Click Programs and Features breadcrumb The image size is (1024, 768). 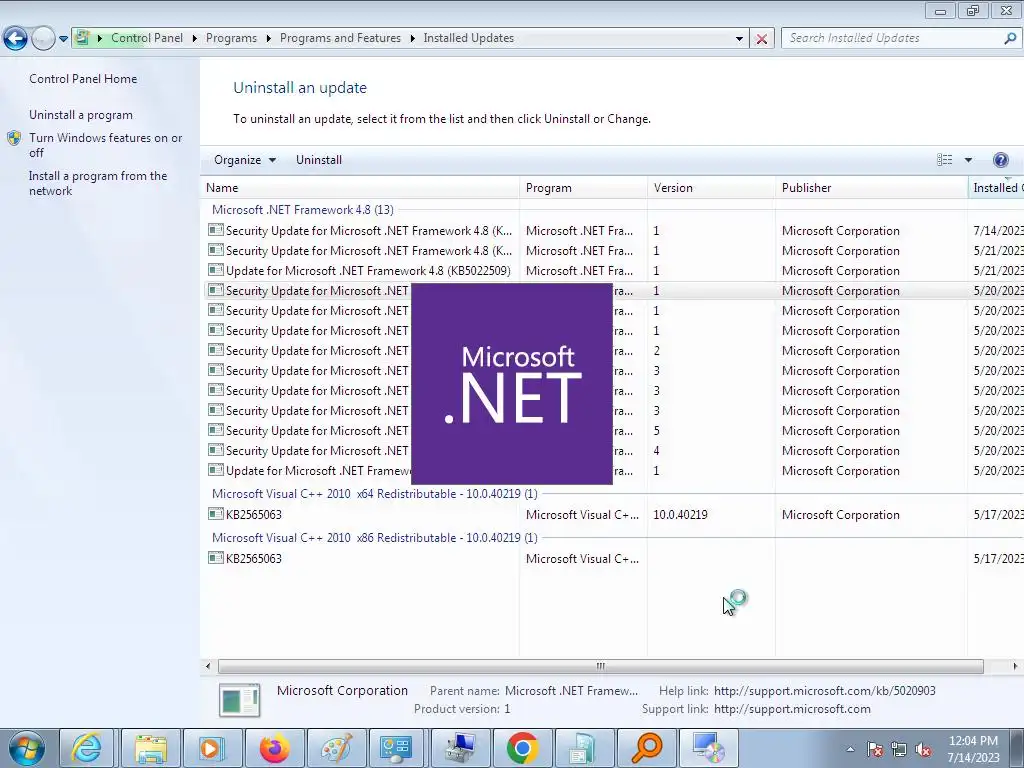(340, 38)
